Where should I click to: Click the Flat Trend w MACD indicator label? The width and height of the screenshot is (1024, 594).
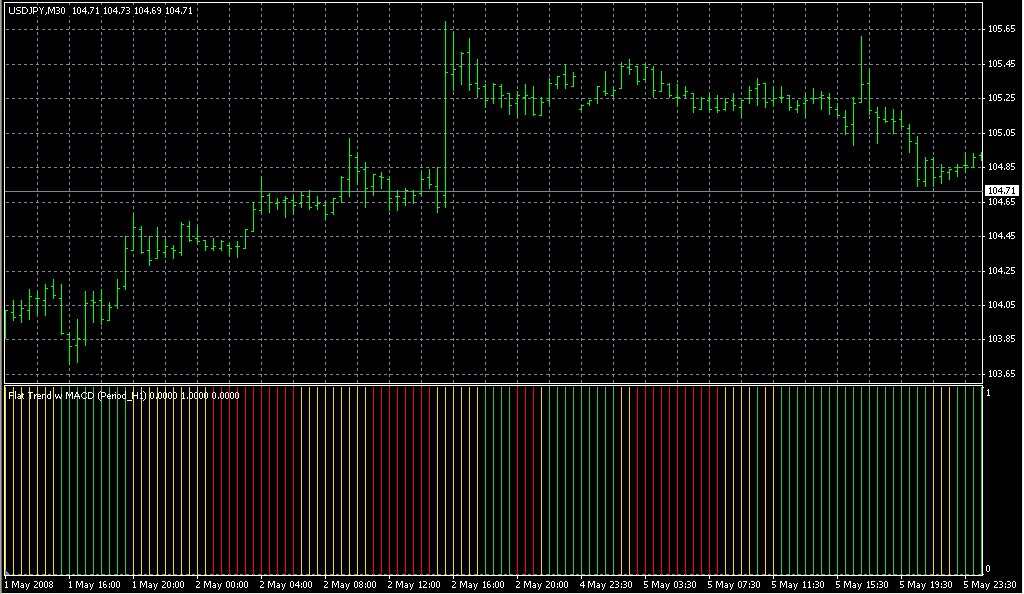tap(77, 395)
